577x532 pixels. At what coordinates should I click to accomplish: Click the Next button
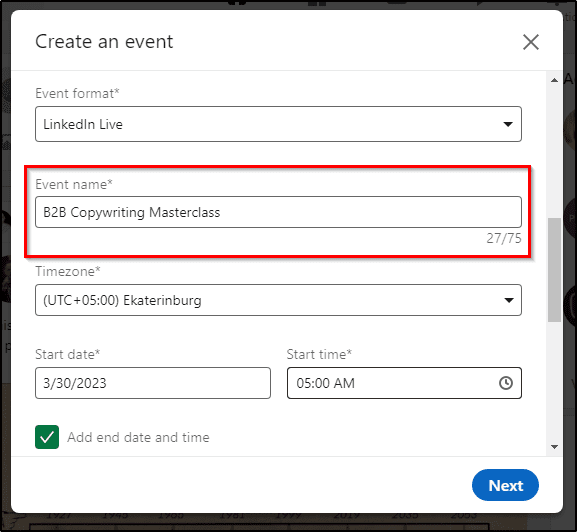[505, 485]
